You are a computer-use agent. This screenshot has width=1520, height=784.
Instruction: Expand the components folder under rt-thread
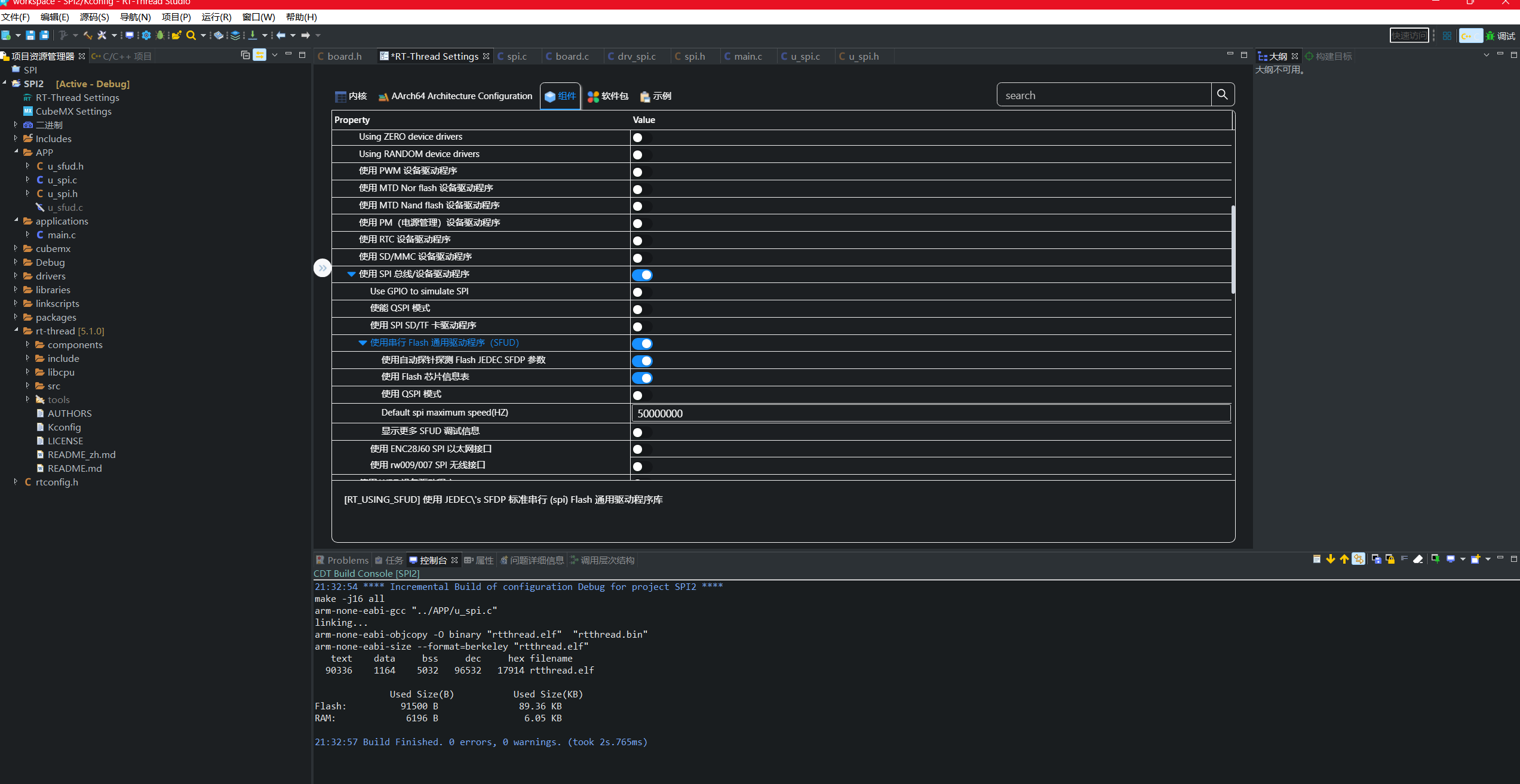pos(27,345)
